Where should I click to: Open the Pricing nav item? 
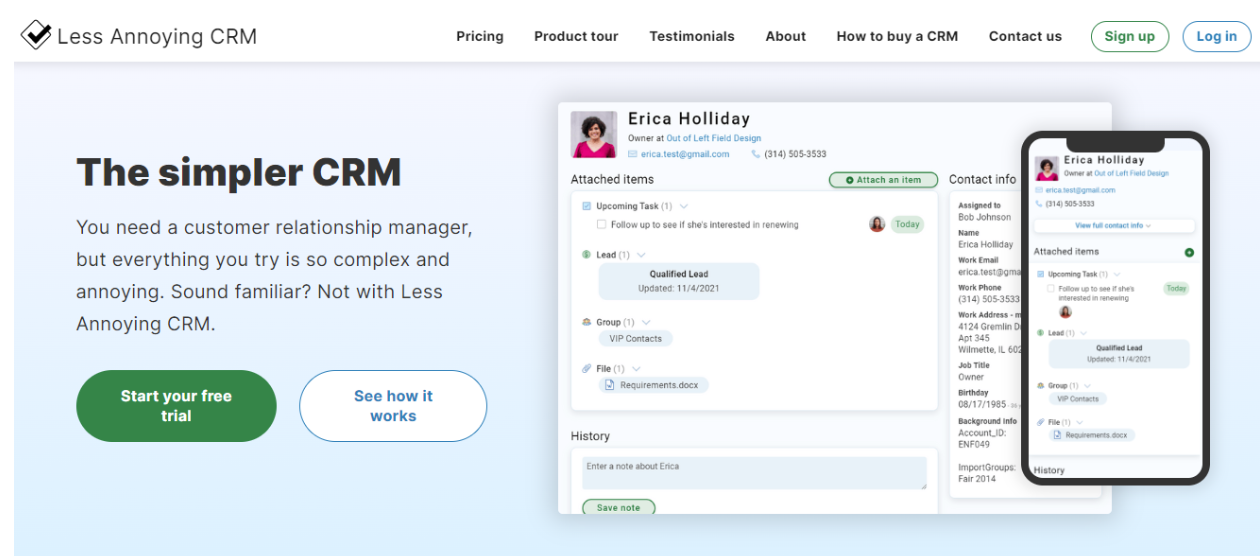click(480, 36)
